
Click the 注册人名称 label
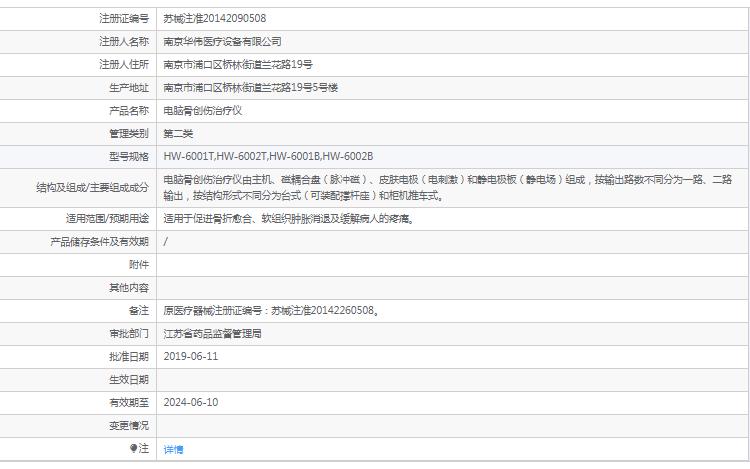124,42
